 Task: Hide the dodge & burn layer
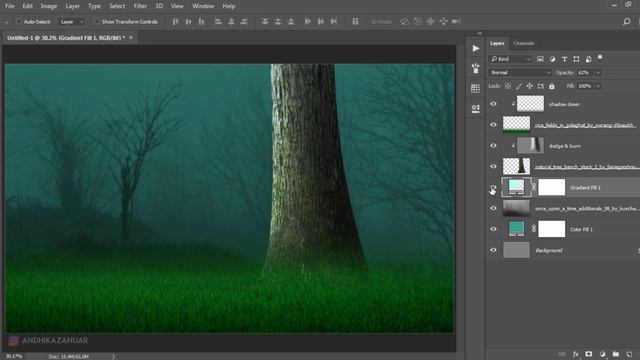pyautogui.click(x=493, y=146)
